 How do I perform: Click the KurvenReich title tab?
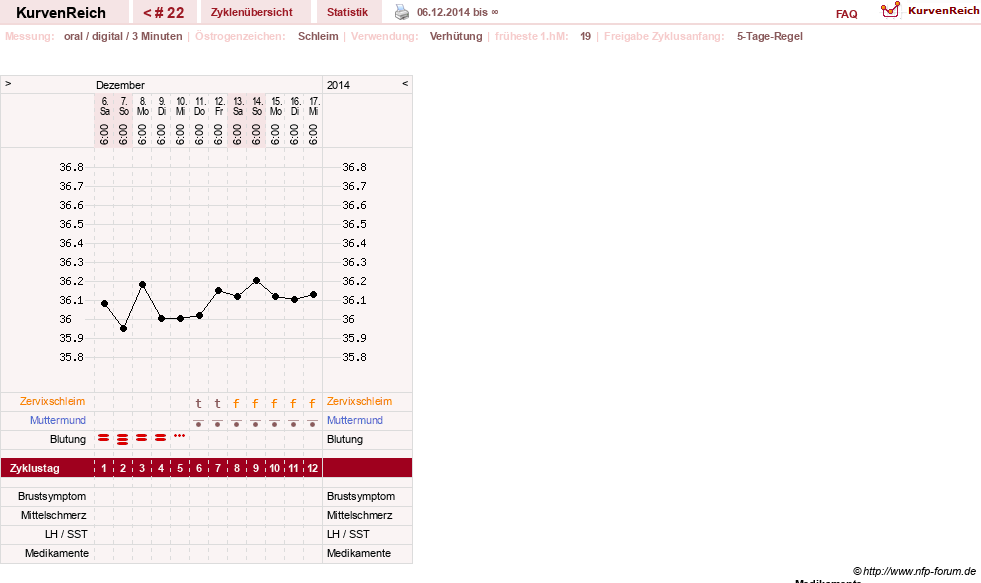point(61,13)
